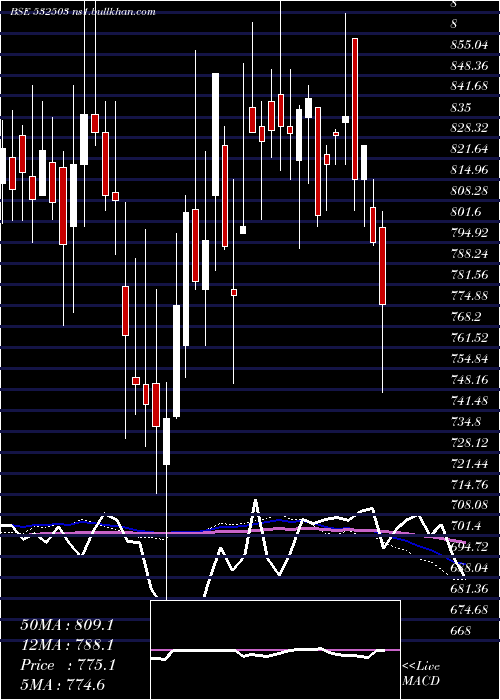Select the 814.96 price axis label
This screenshot has width=500, height=700.
click(x=469, y=170)
